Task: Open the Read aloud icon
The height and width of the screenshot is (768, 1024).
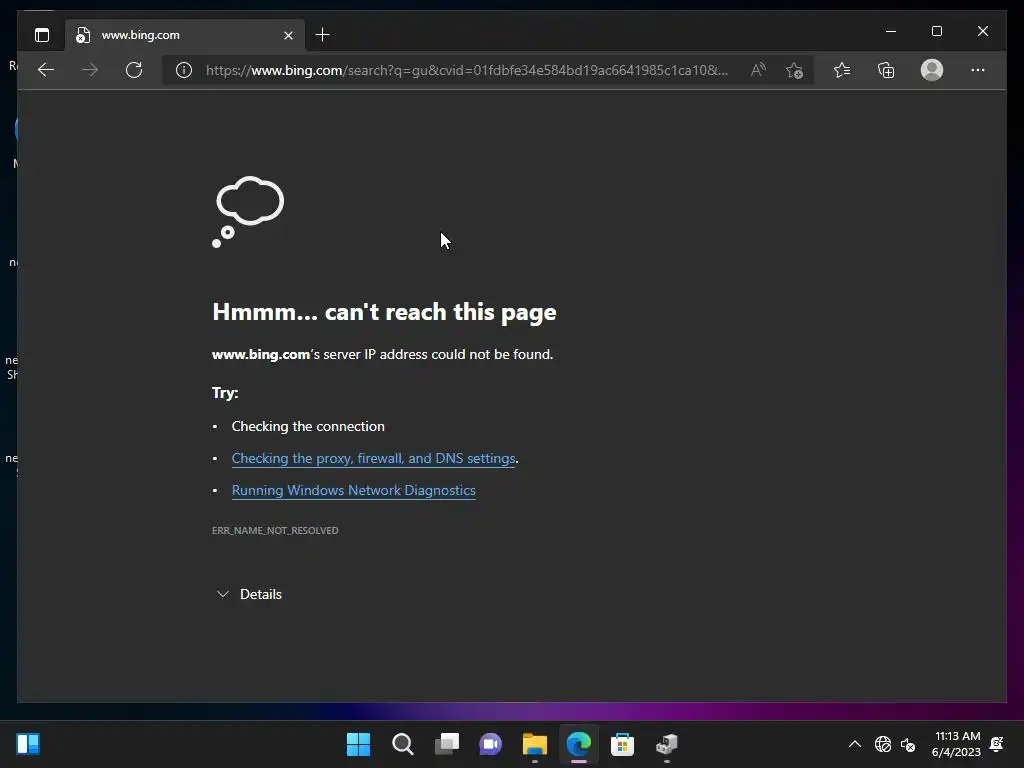Action: tap(758, 70)
